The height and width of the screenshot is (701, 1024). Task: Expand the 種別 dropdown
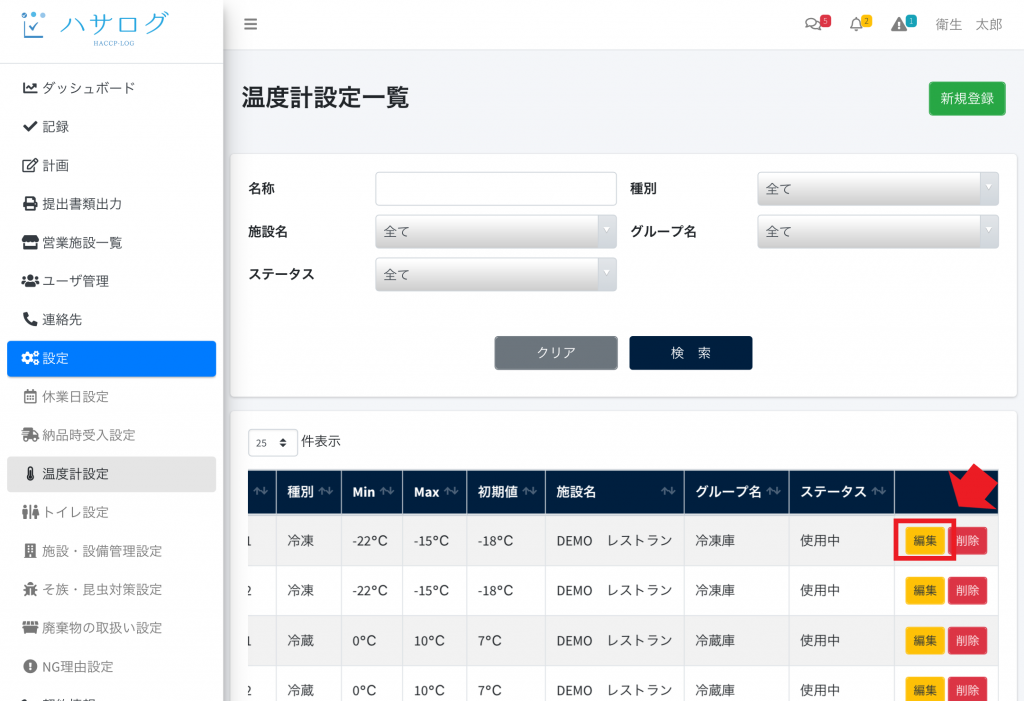pyautogui.click(x=877, y=188)
